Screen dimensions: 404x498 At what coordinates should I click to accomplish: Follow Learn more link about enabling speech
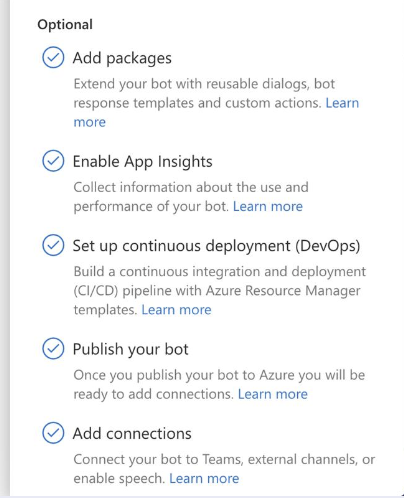[204, 478]
